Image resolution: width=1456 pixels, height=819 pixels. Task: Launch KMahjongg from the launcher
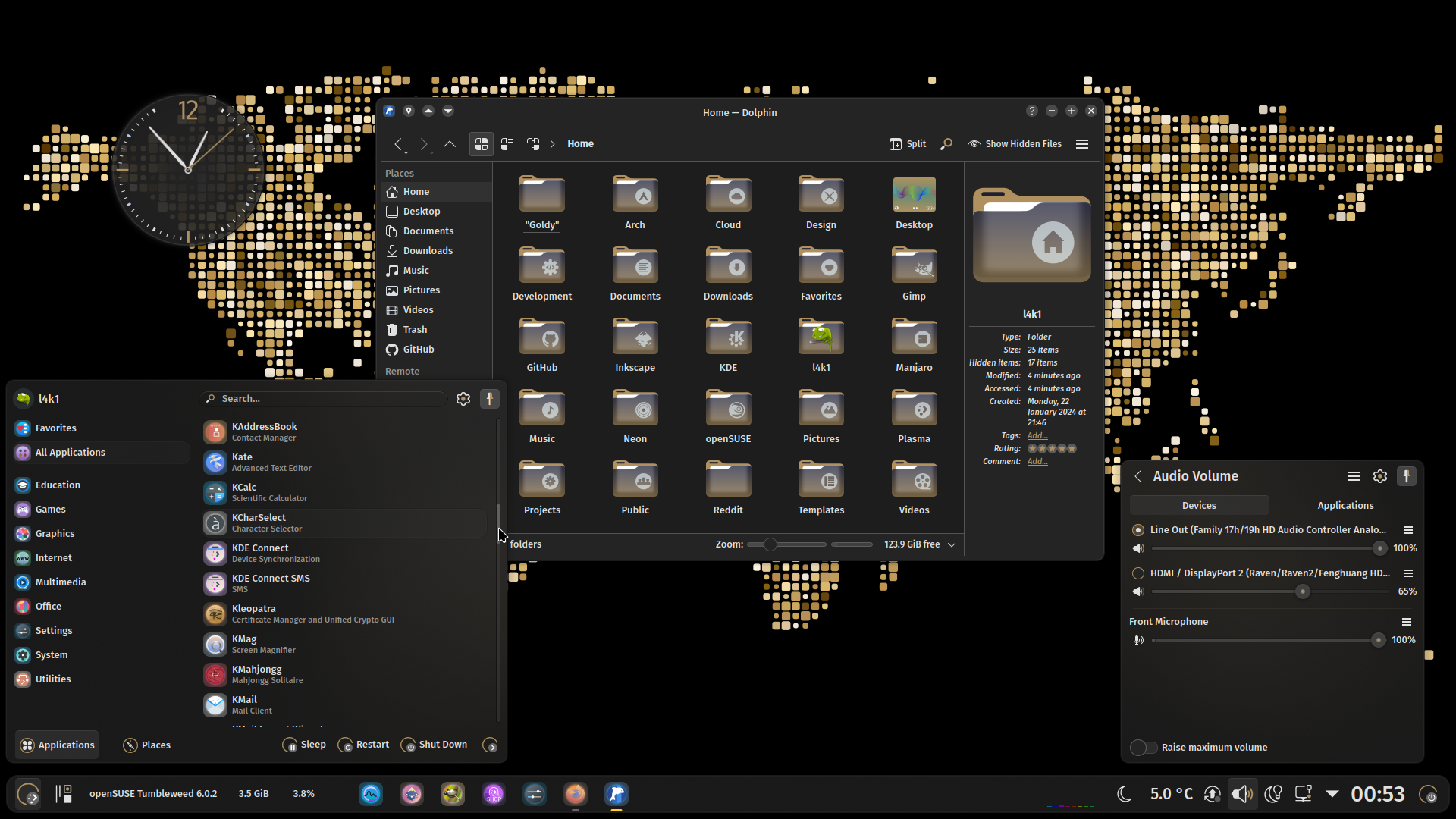(344, 675)
